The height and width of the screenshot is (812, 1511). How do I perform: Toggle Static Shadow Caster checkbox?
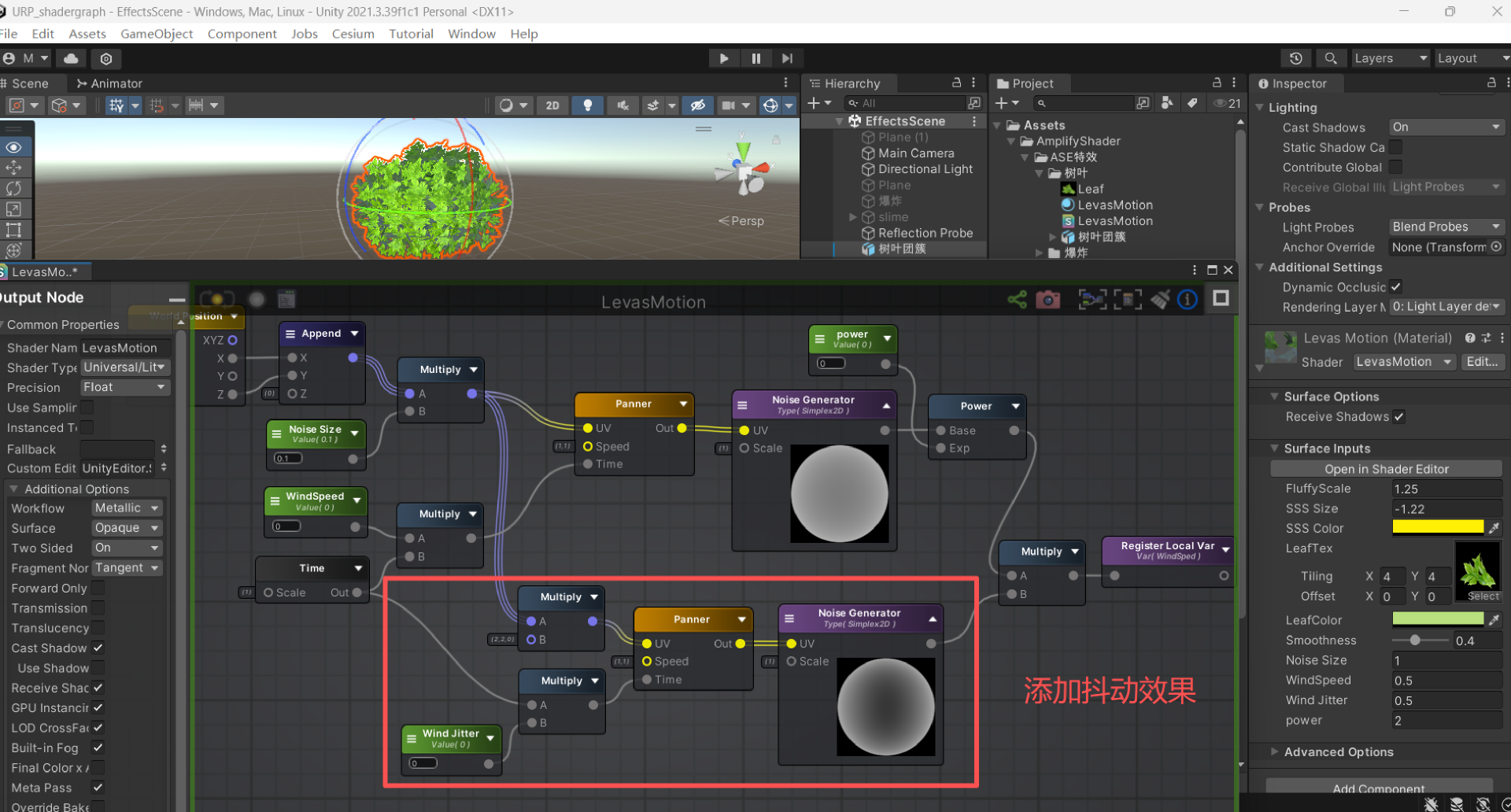(1395, 147)
